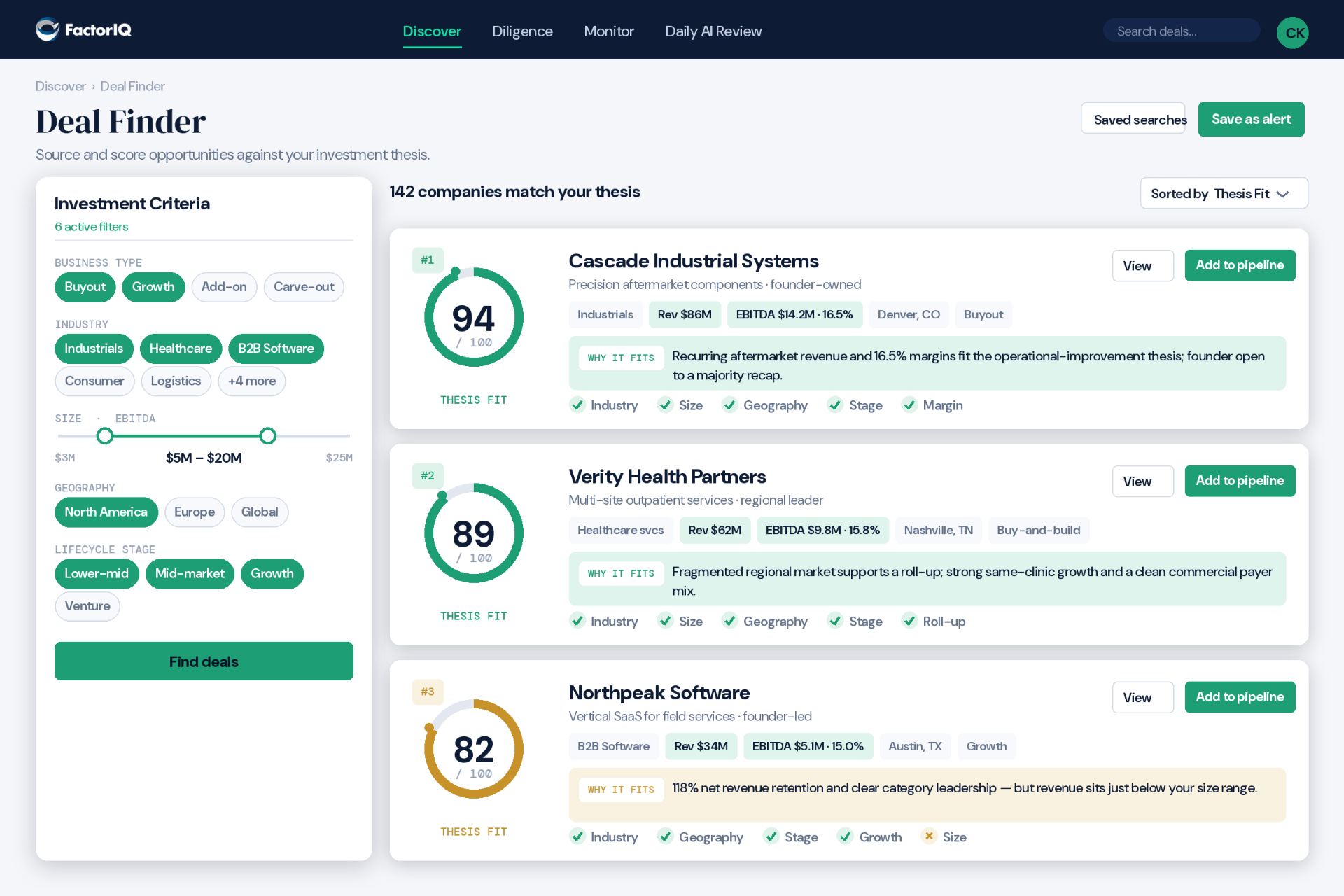Toggle the Buyout business type filter
The height and width of the screenshot is (896, 1344).
click(x=85, y=287)
